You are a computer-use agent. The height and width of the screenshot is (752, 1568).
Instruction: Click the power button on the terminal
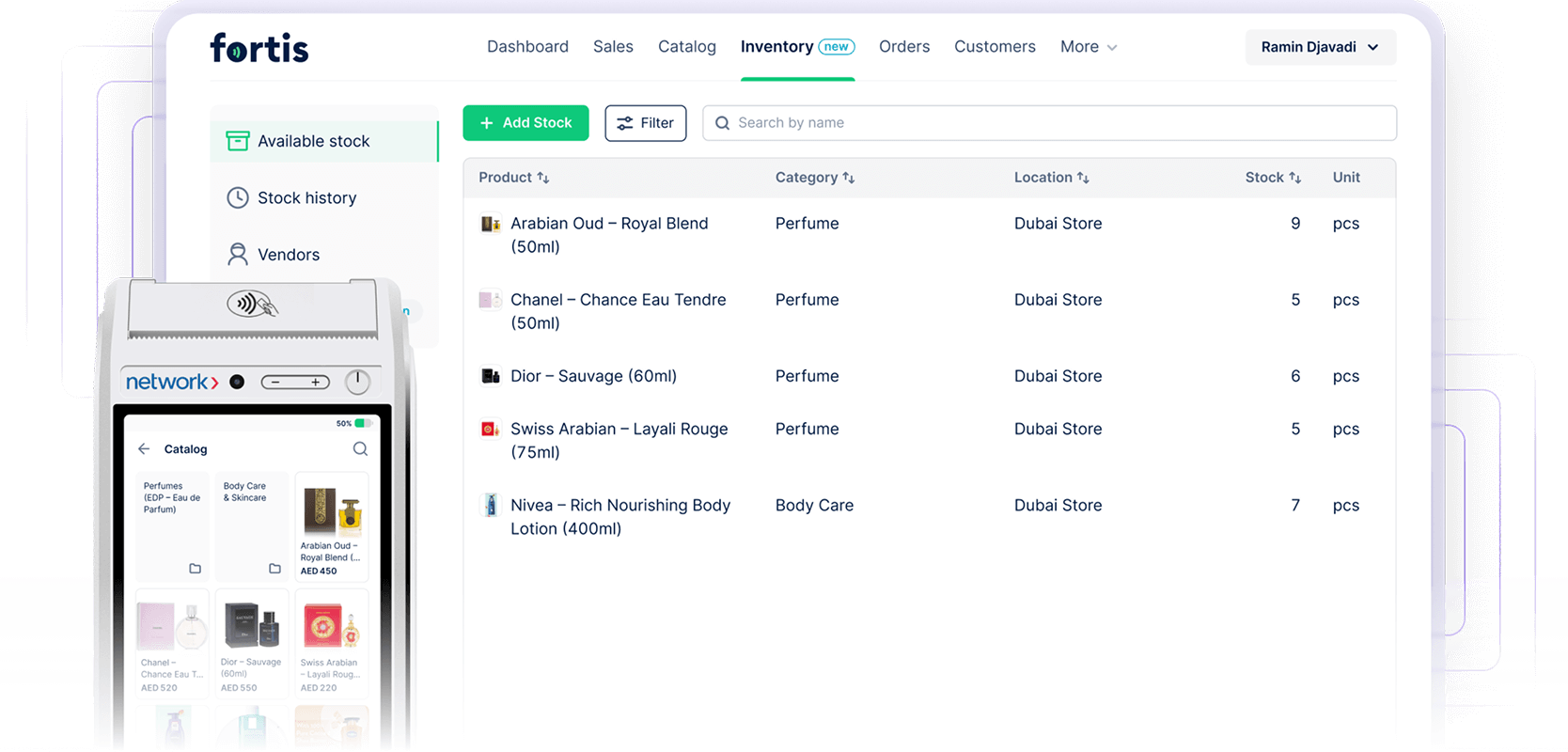pyautogui.click(x=357, y=382)
